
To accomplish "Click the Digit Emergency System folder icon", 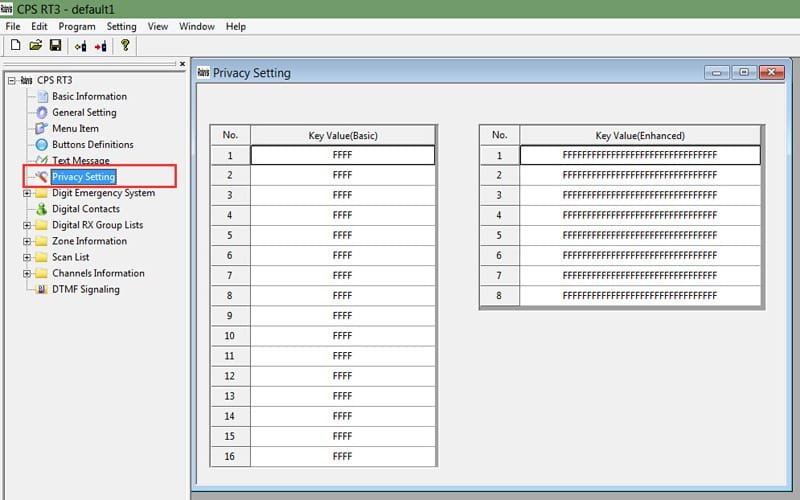I will (42, 193).
